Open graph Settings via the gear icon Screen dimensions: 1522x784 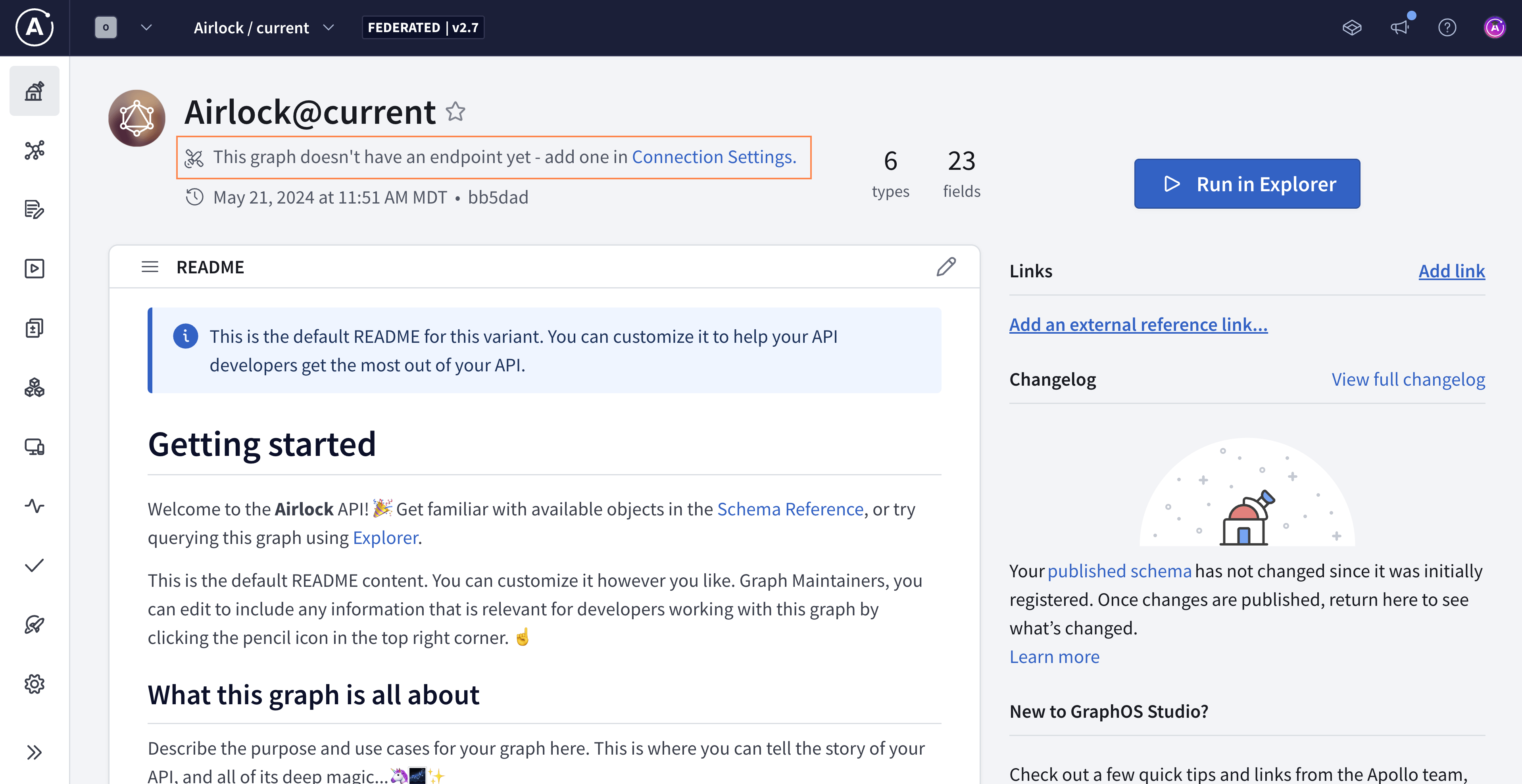click(x=34, y=684)
